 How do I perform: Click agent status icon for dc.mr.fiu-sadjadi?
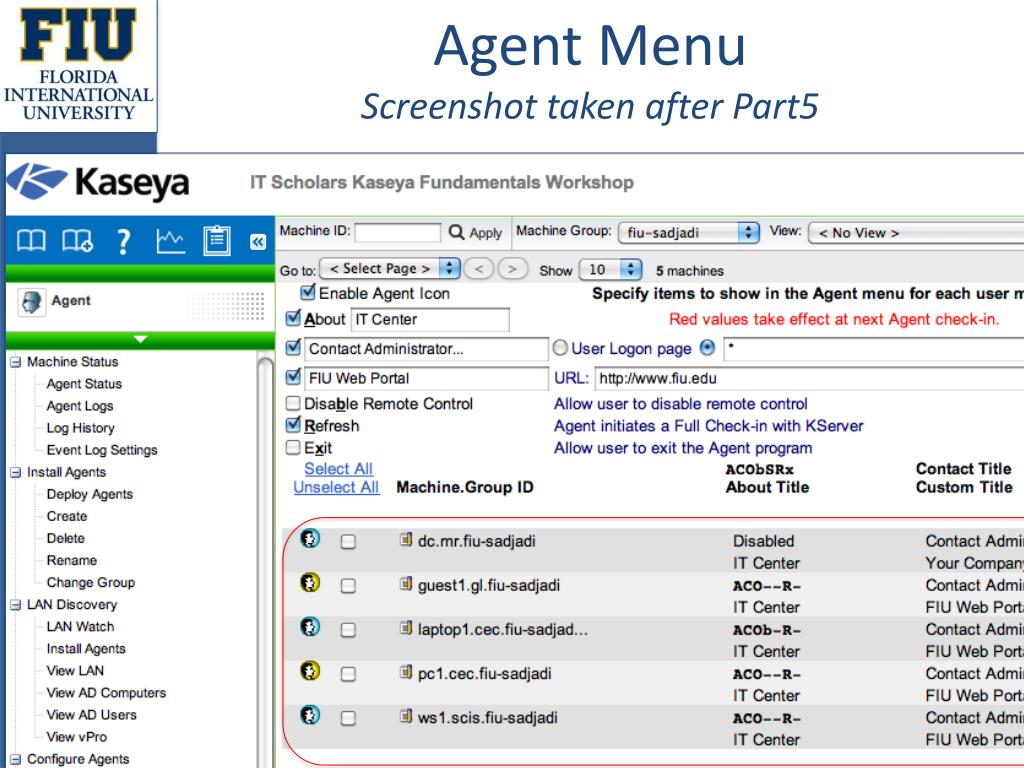(x=310, y=538)
